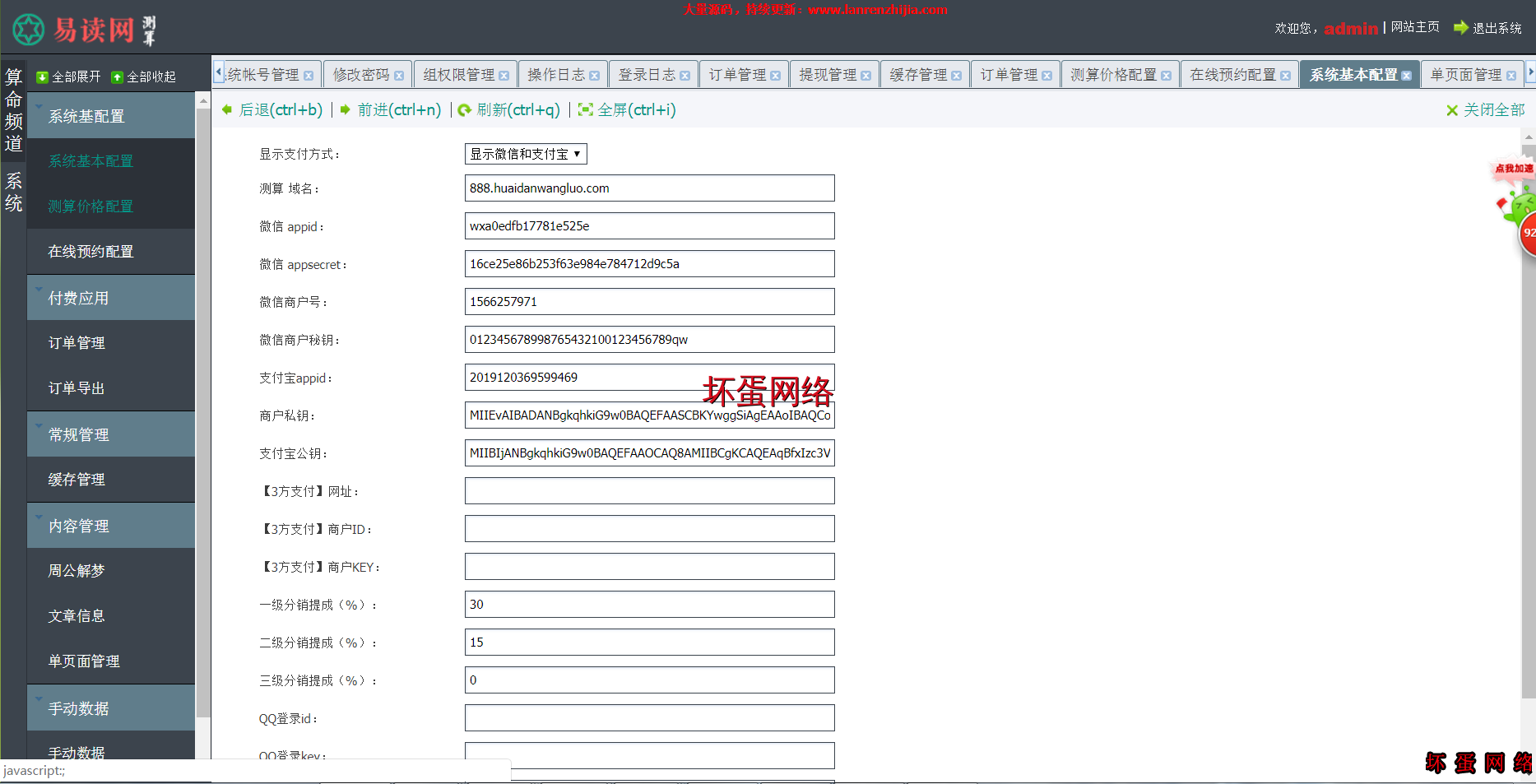
Task: Click the green forward arrow icon
Action: (346, 109)
